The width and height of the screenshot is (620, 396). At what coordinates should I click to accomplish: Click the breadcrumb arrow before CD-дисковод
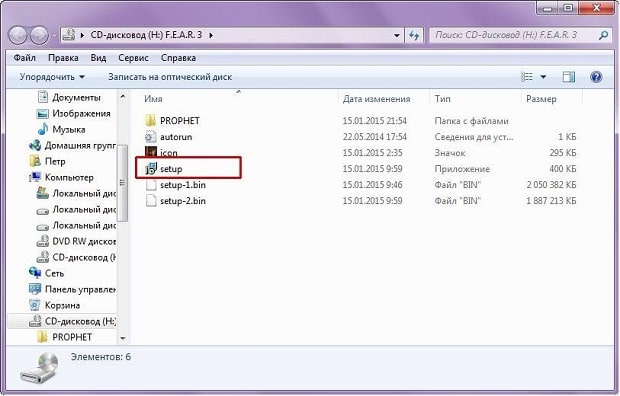82,35
